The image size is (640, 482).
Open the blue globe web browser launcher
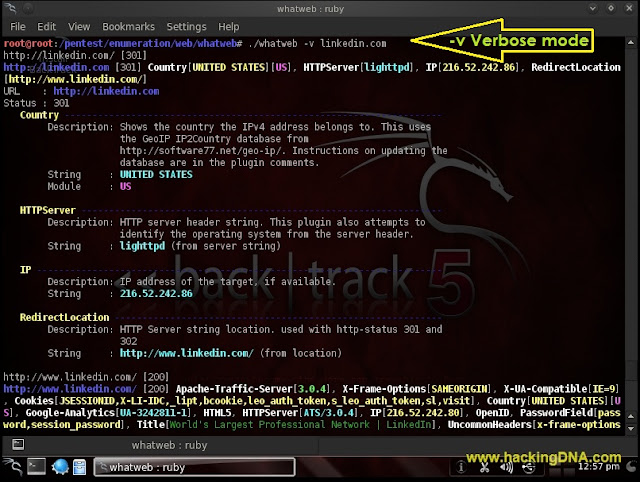[60, 467]
